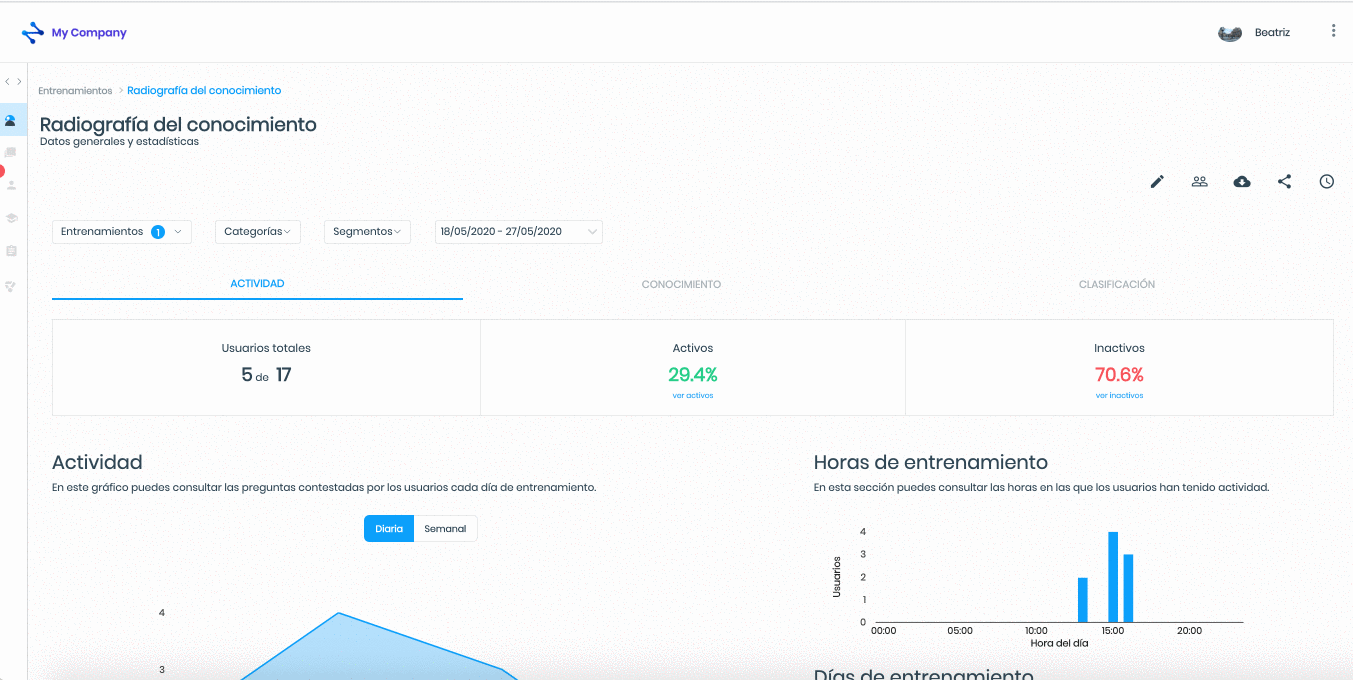
Task: Click the tallest bar in hours chart
Action: point(1113,577)
